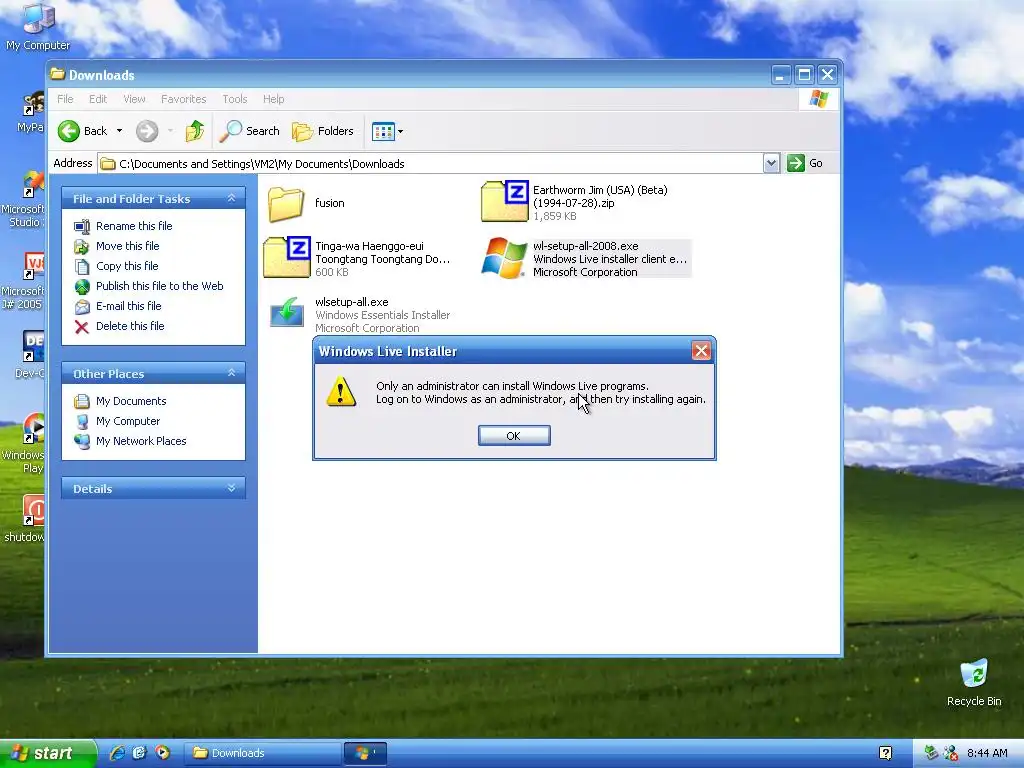
Task: Select Earthworm Jim zip file icon
Action: click(x=504, y=201)
